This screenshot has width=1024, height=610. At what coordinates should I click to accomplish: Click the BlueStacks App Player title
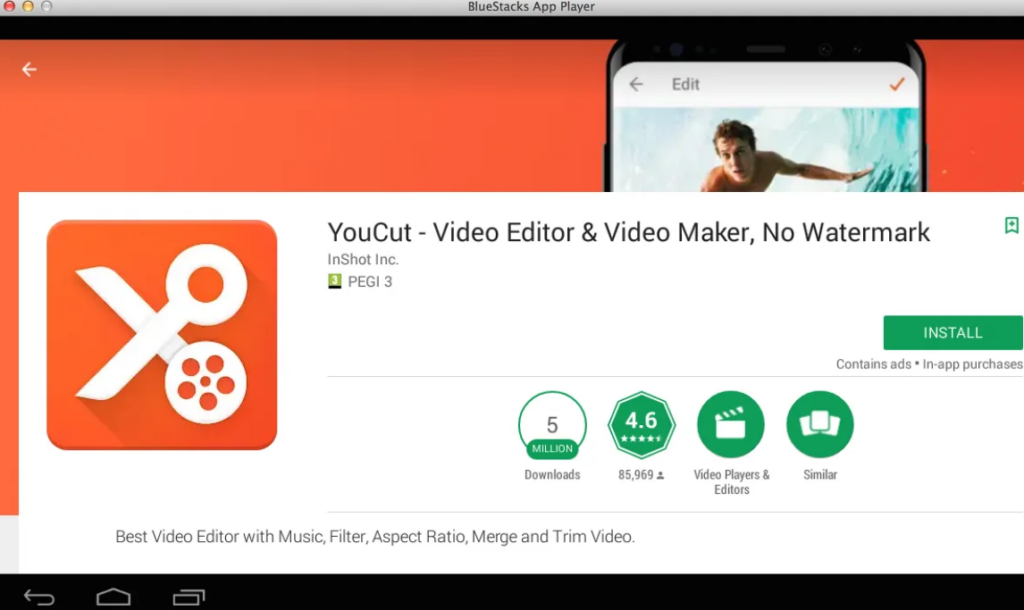coord(531,7)
